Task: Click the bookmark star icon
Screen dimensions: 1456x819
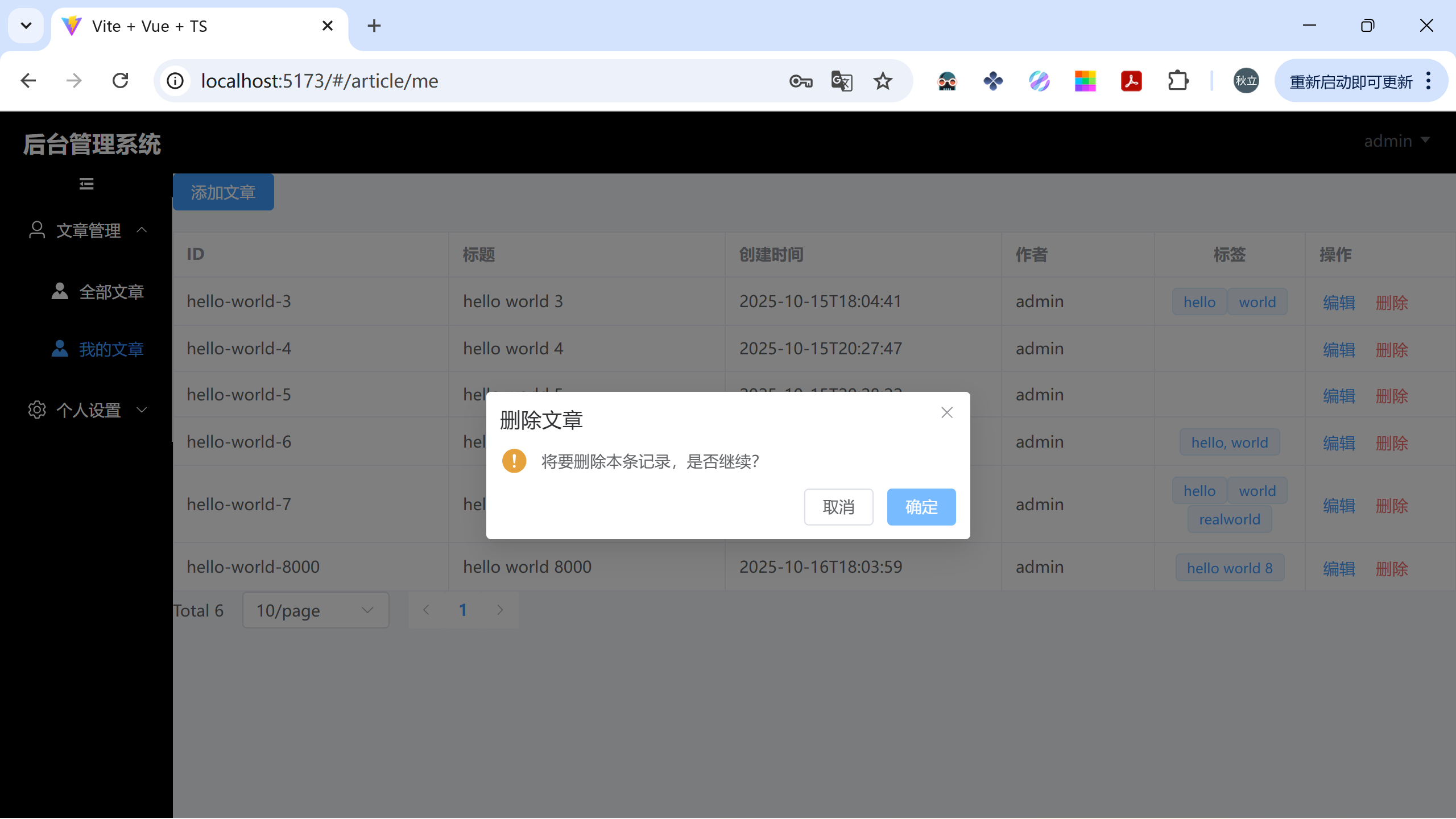Action: (x=883, y=81)
